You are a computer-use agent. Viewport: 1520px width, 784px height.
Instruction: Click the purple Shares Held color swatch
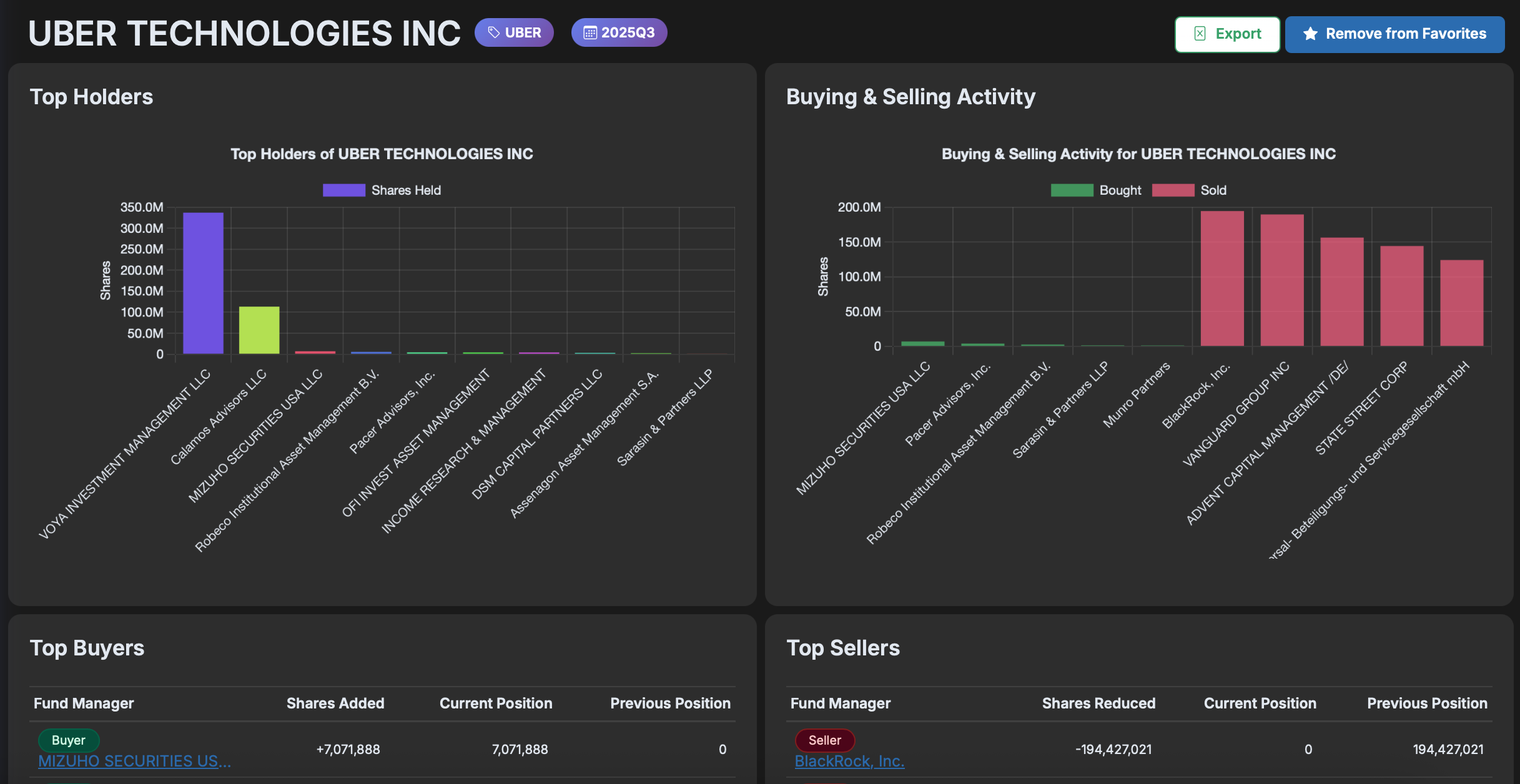(343, 190)
